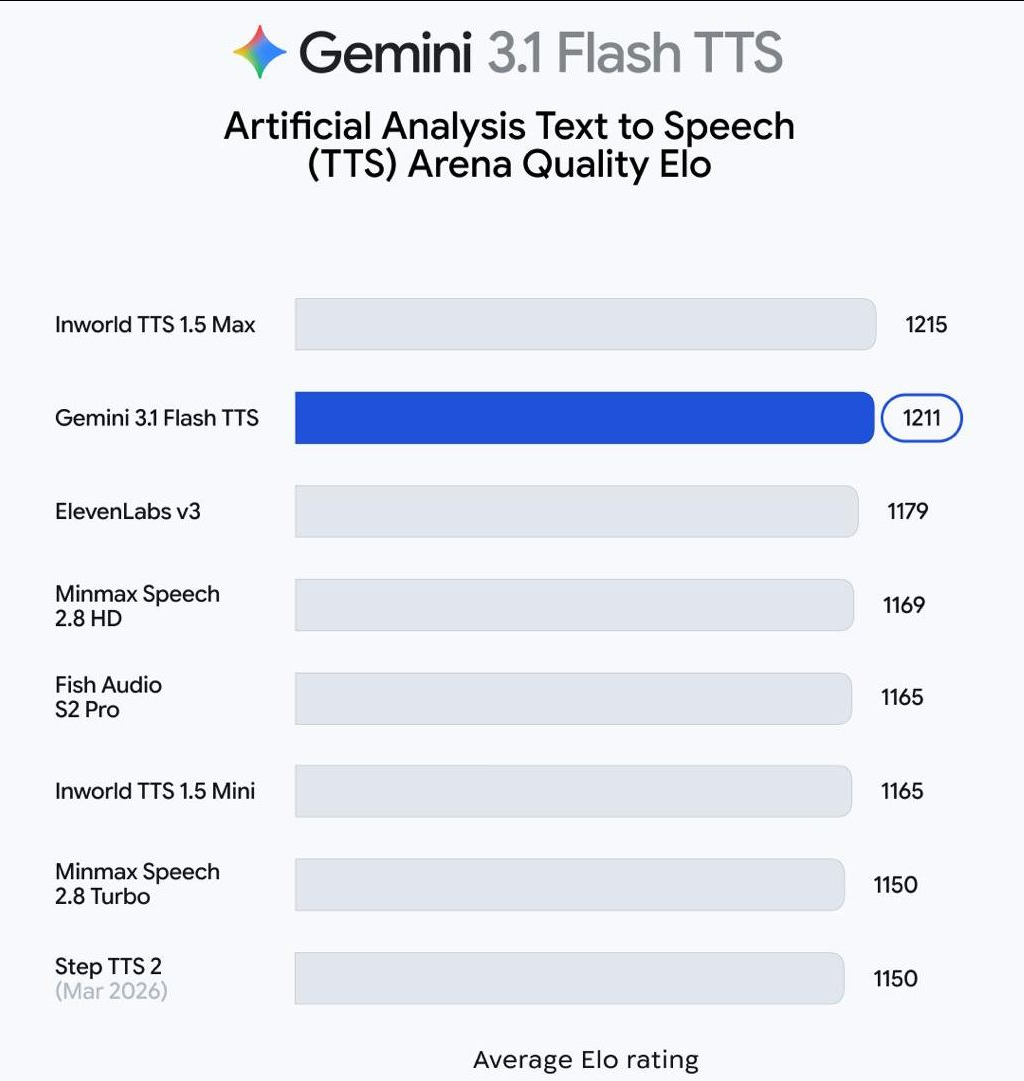Click the Gemini sparkle logo icon

(259, 52)
